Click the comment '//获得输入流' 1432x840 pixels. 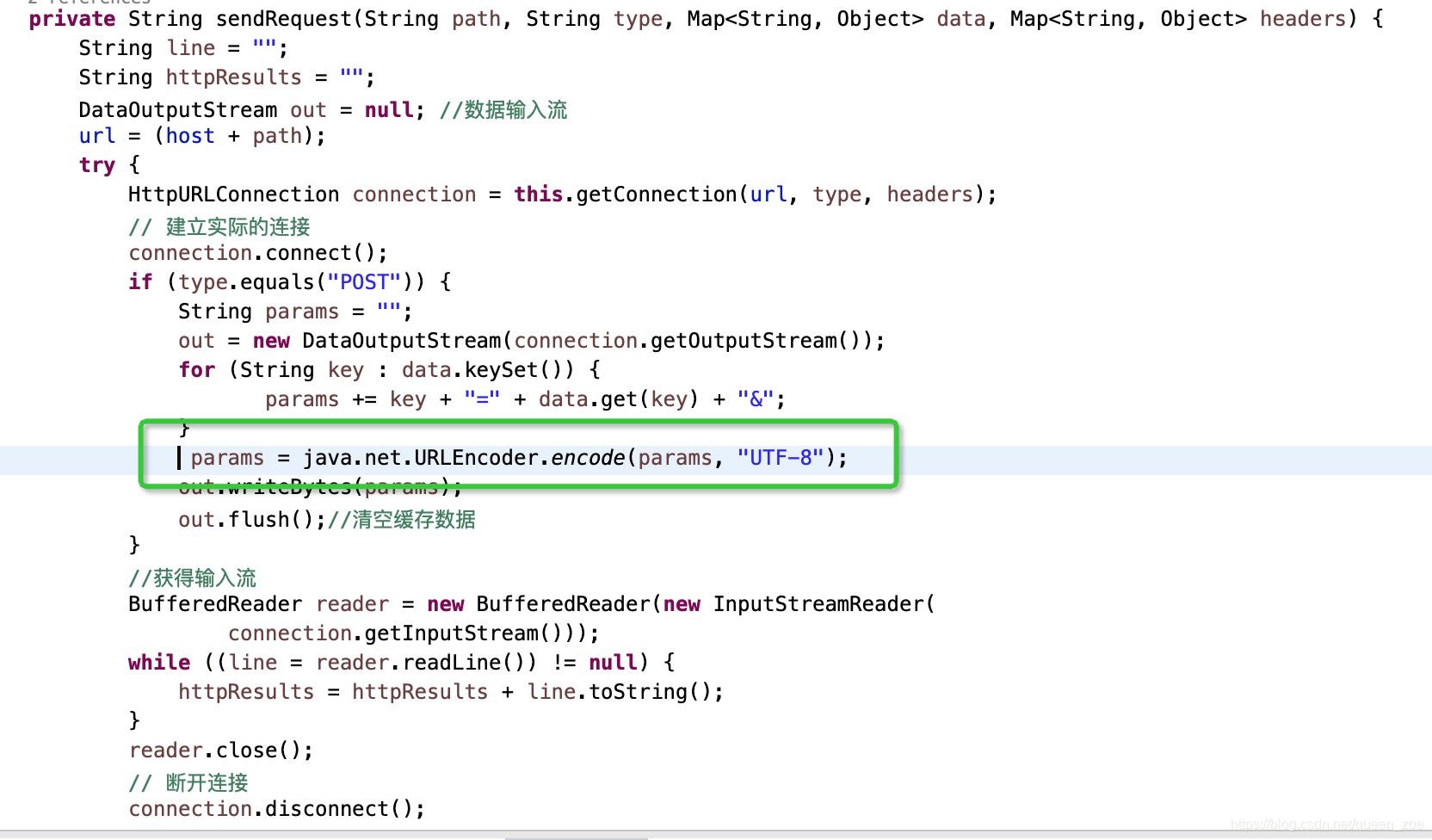pos(193,578)
